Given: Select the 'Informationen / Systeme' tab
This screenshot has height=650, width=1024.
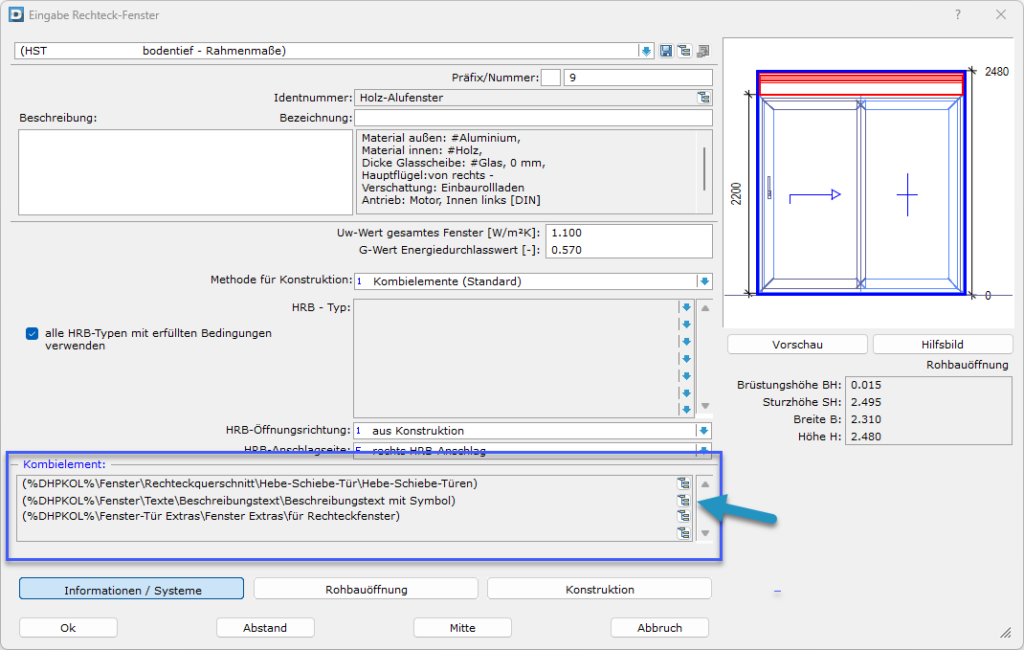Looking at the screenshot, I should [132, 589].
